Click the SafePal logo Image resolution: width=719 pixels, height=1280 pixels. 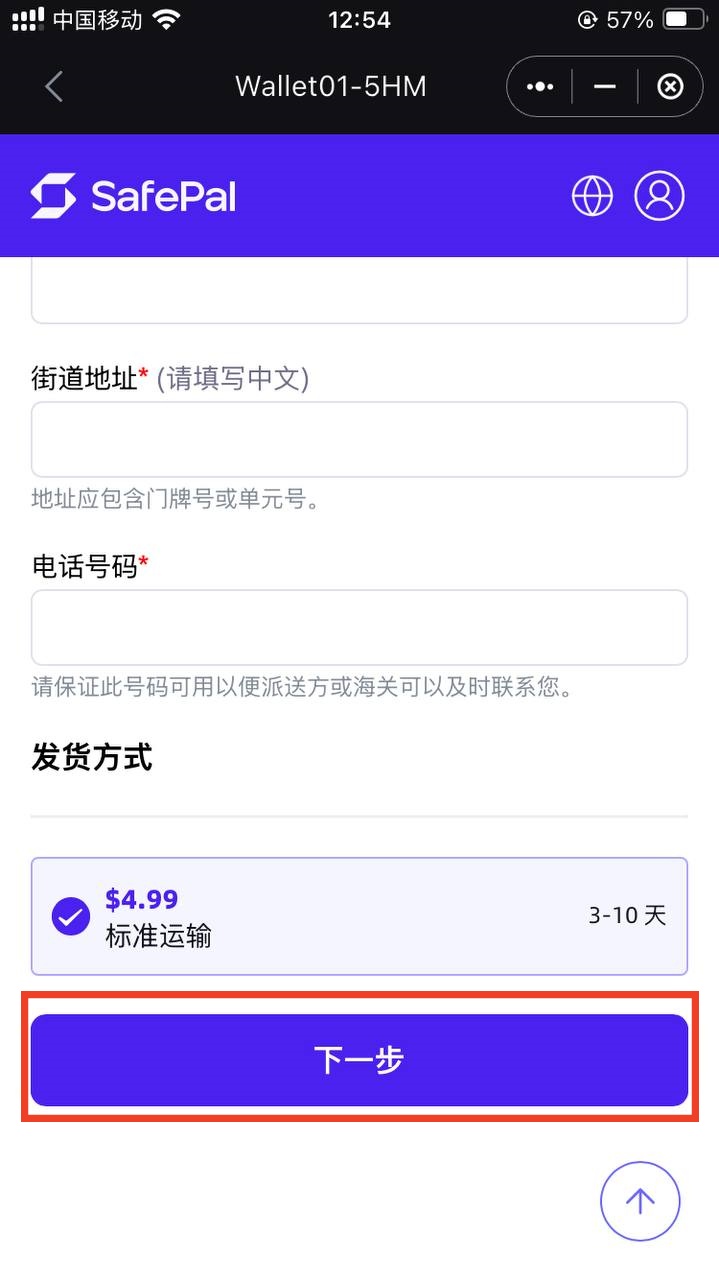pos(133,196)
